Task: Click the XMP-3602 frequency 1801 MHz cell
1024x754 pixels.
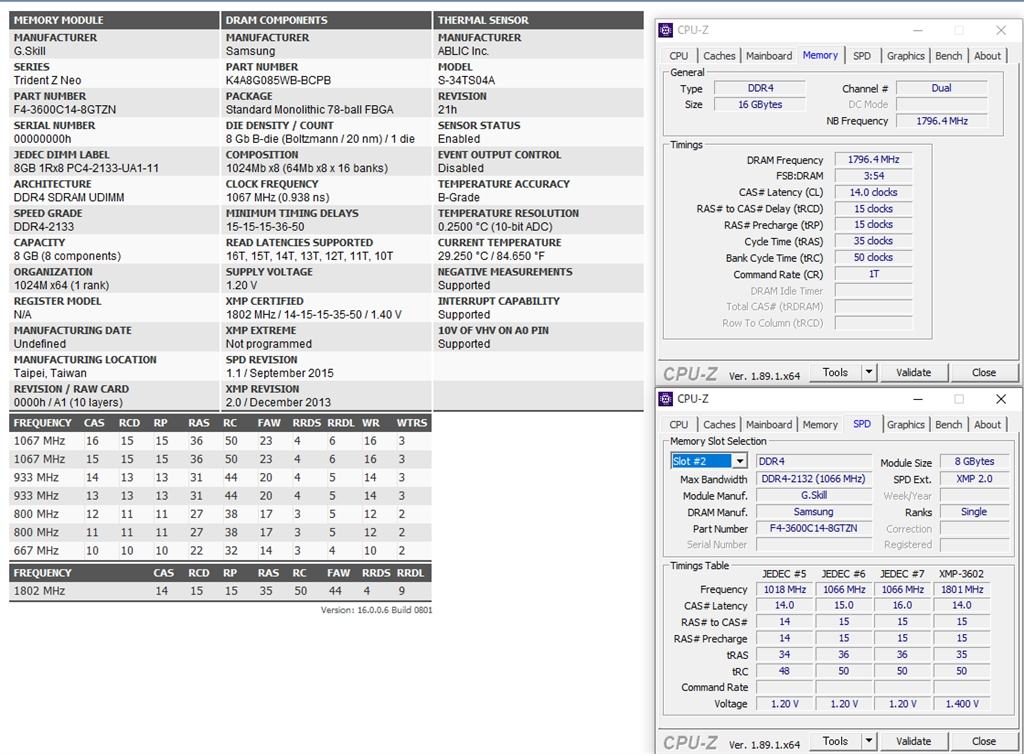Action: point(962,589)
